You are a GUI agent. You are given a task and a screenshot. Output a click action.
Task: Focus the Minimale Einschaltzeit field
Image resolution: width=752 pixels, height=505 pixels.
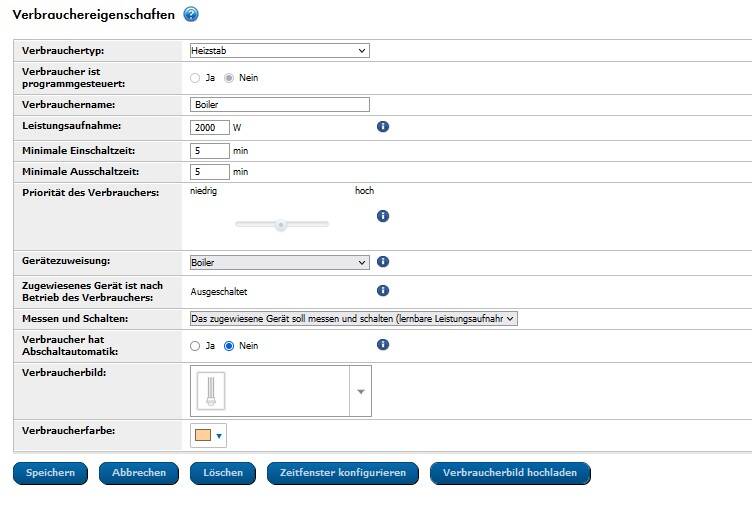pos(210,151)
